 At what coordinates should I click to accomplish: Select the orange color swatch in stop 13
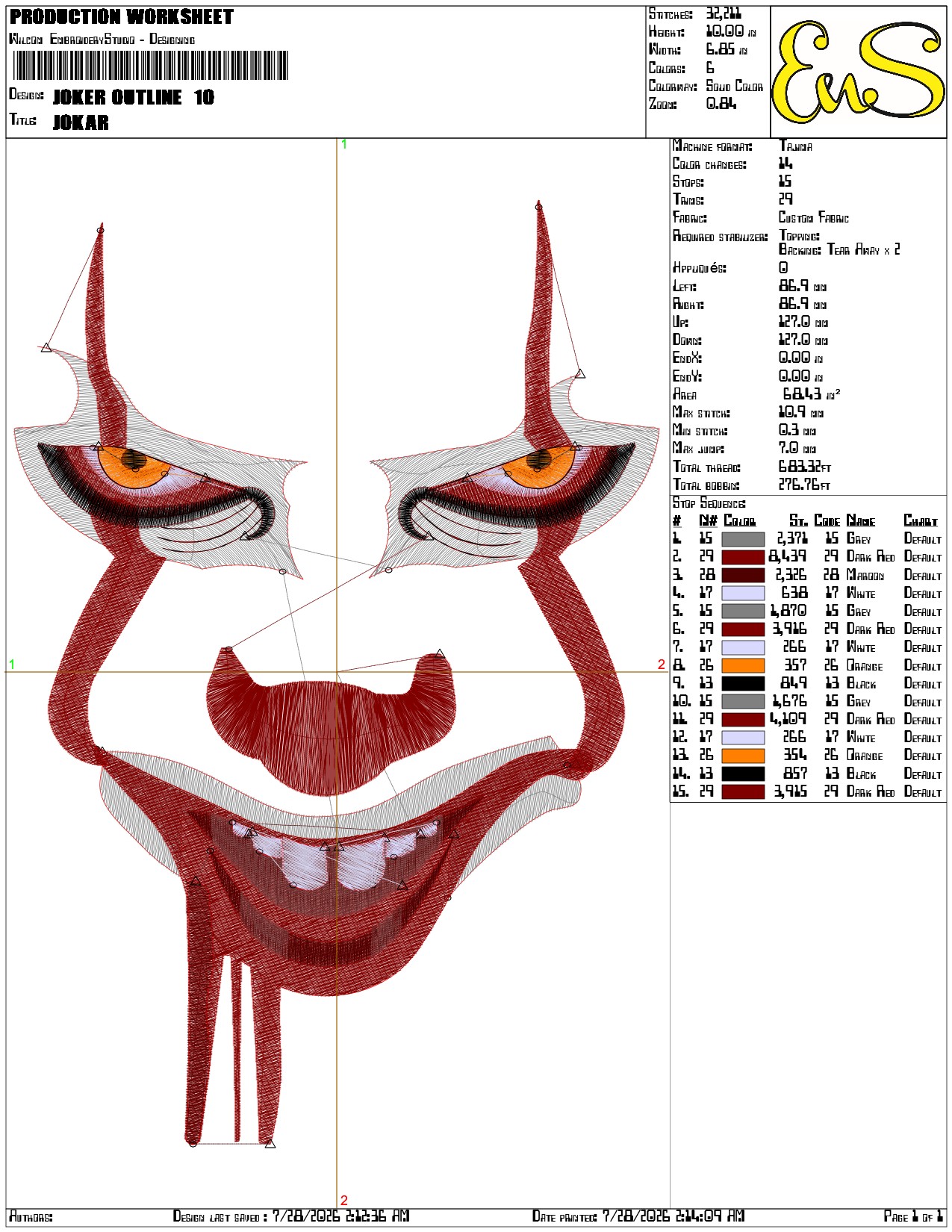click(743, 756)
